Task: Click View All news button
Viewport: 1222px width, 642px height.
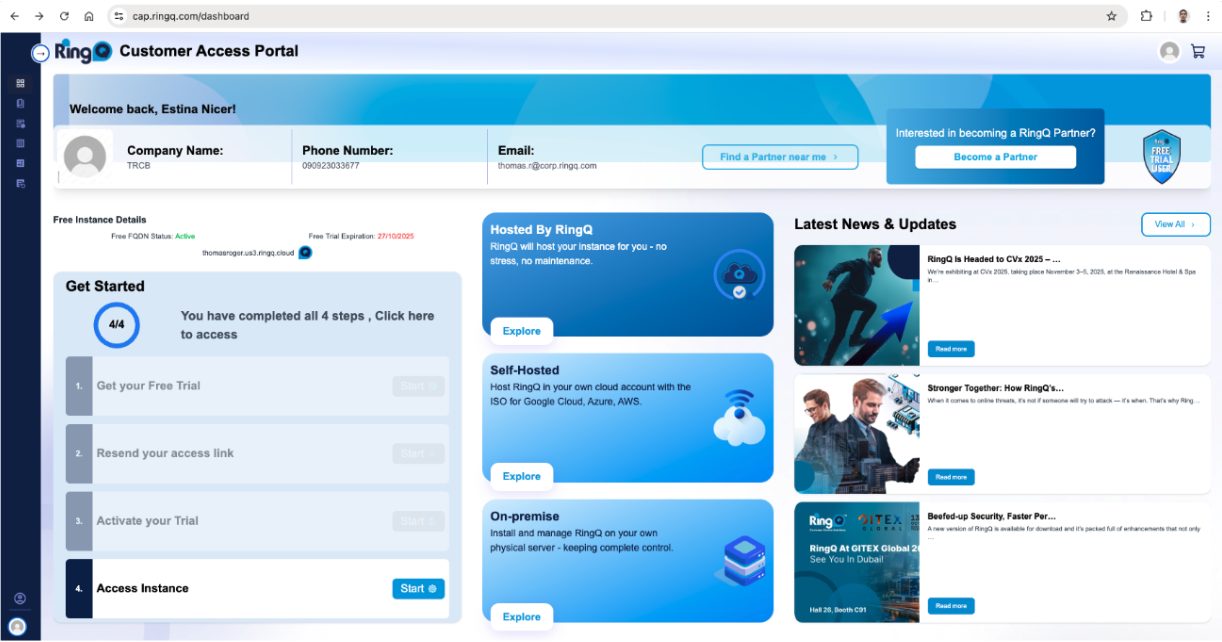Action: pos(1175,224)
